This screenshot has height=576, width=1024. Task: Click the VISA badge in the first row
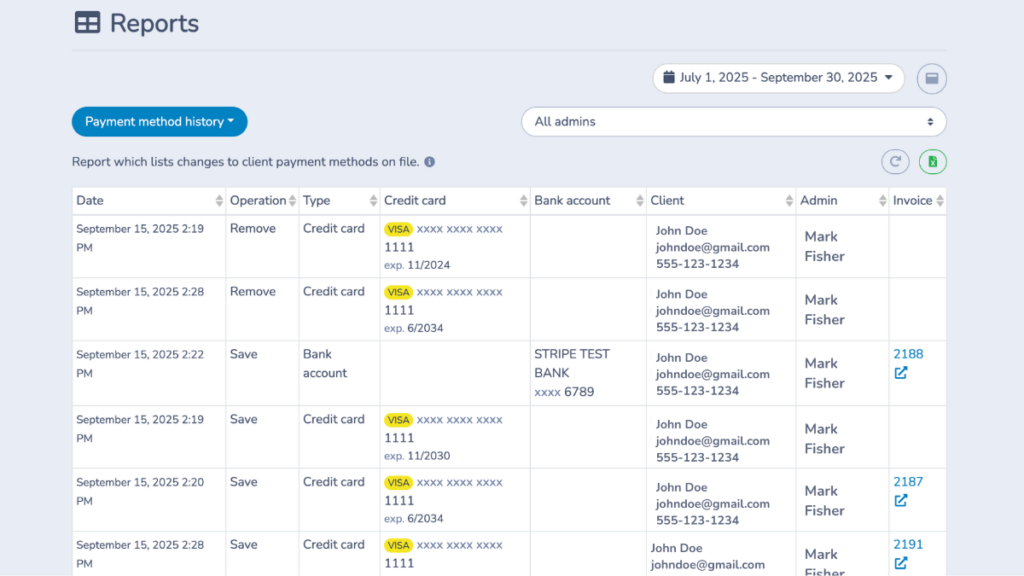(x=398, y=229)
